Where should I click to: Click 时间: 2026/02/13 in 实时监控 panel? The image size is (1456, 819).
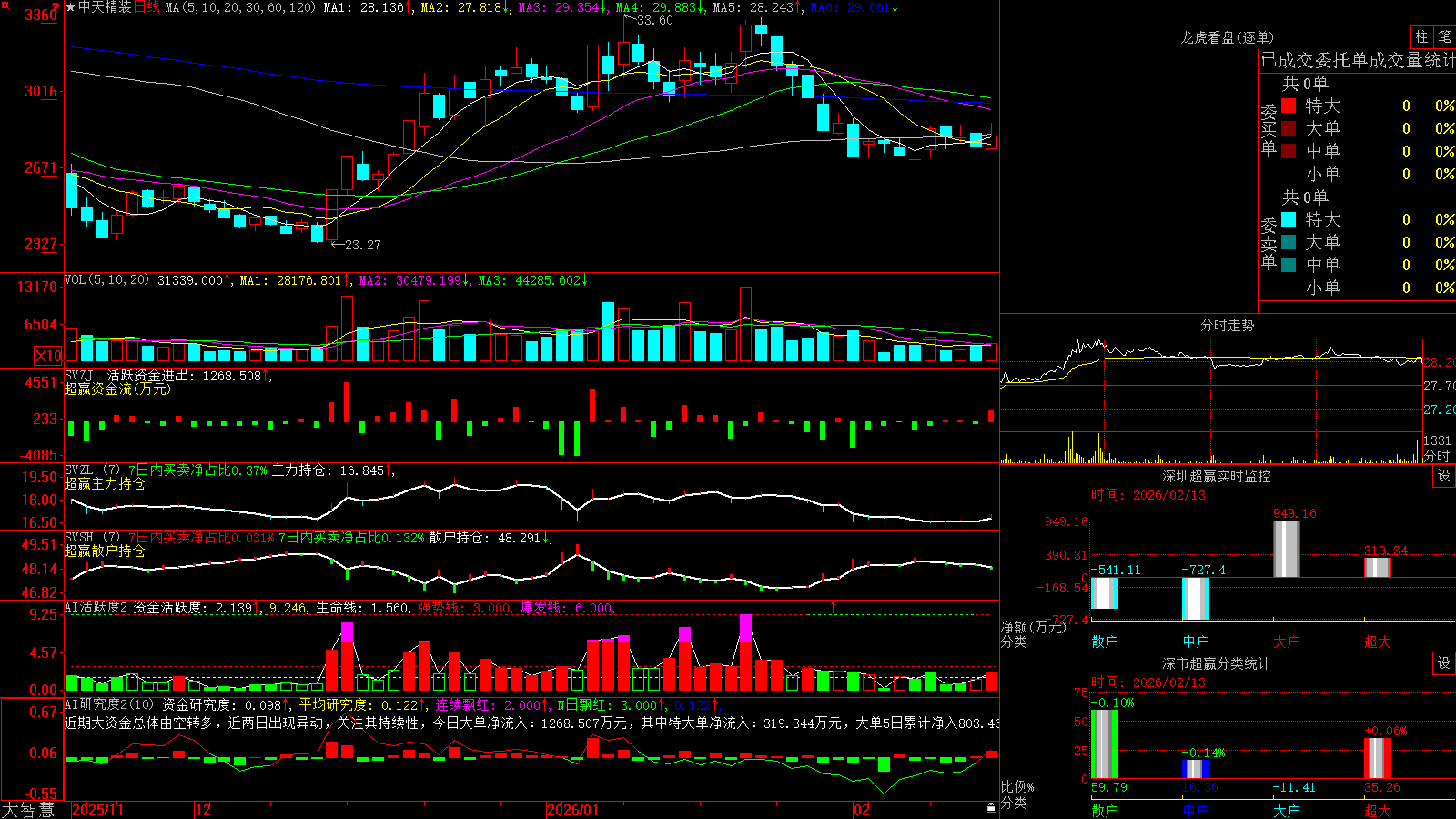(x=1148, y=495)
